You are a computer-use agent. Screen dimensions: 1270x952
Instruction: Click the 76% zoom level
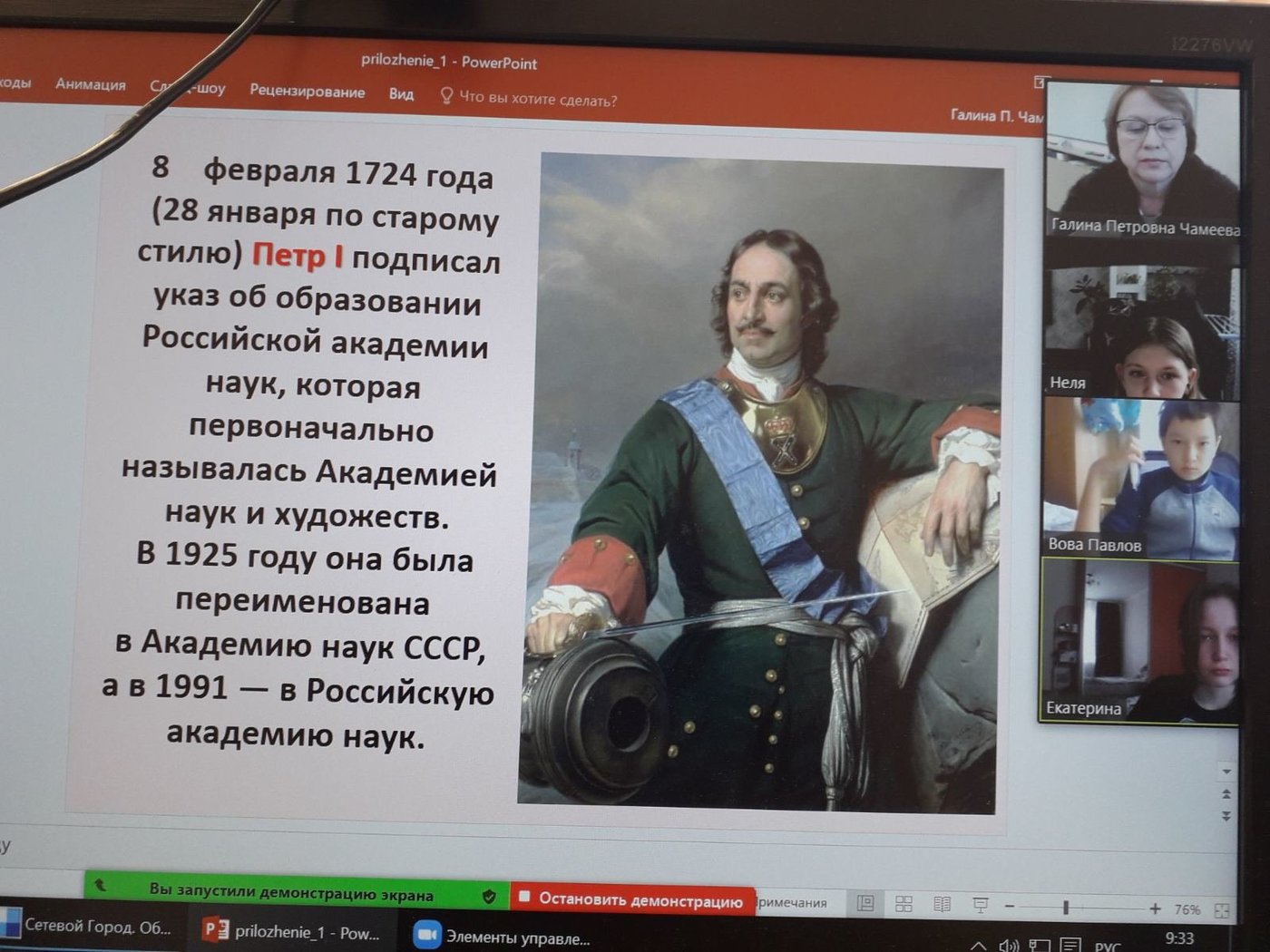[x=1187, y=908]
